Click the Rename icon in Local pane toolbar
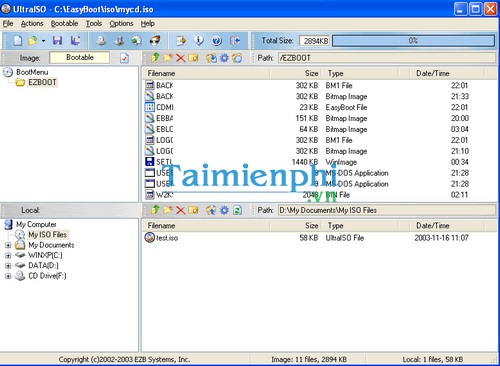Viewport: 500px width, 366px height. 193,210
